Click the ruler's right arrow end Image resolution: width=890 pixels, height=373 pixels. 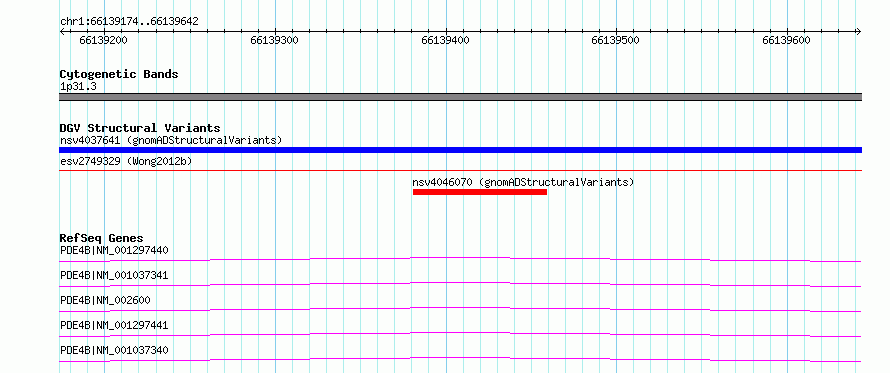click(x=858, y=32)
